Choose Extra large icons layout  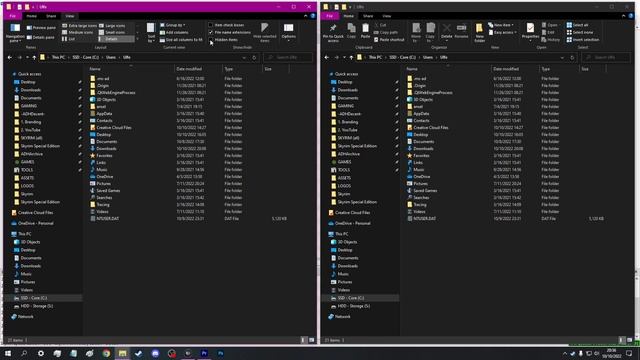pos(80,26)
